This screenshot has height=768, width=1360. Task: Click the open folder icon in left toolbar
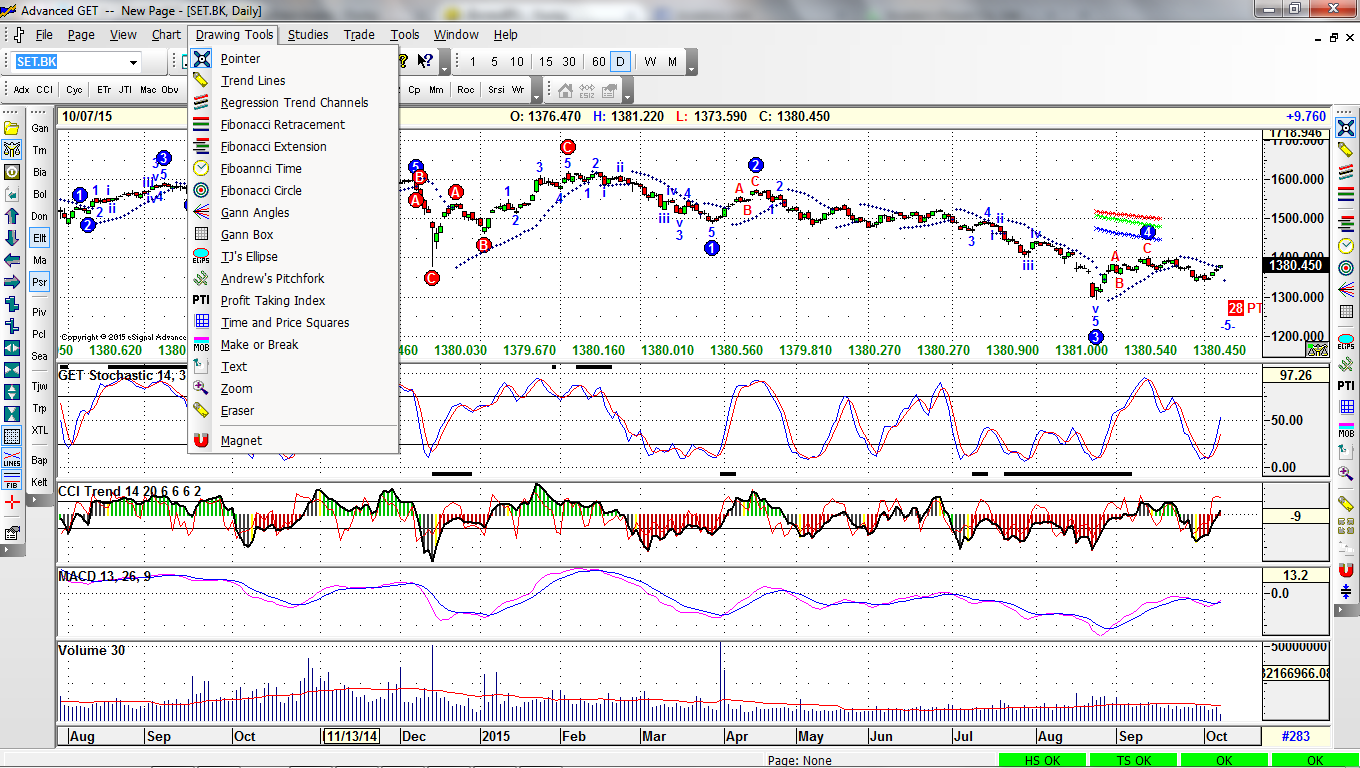pyautogui.click(x=12, y=128)
